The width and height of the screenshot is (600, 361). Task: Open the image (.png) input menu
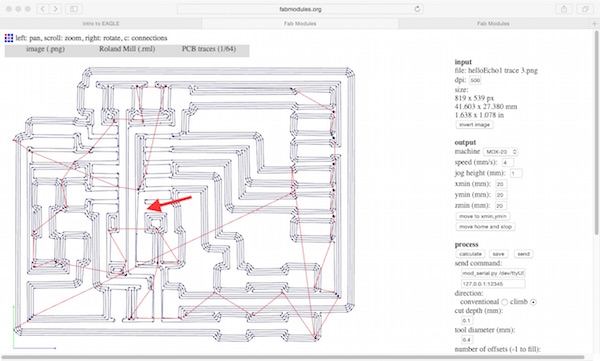tap(45, 49)
